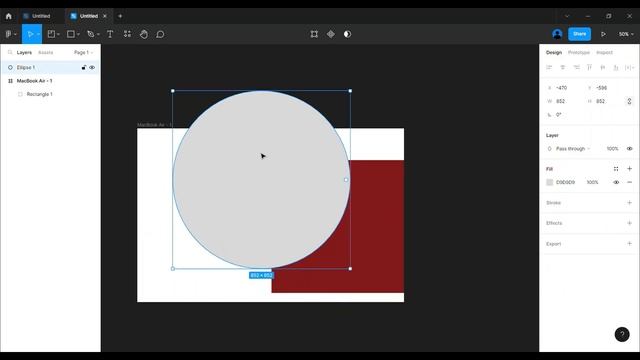Click the fill hex value D9D9D9
Viewport: 640px width, 360px height.
pos(565,182)
